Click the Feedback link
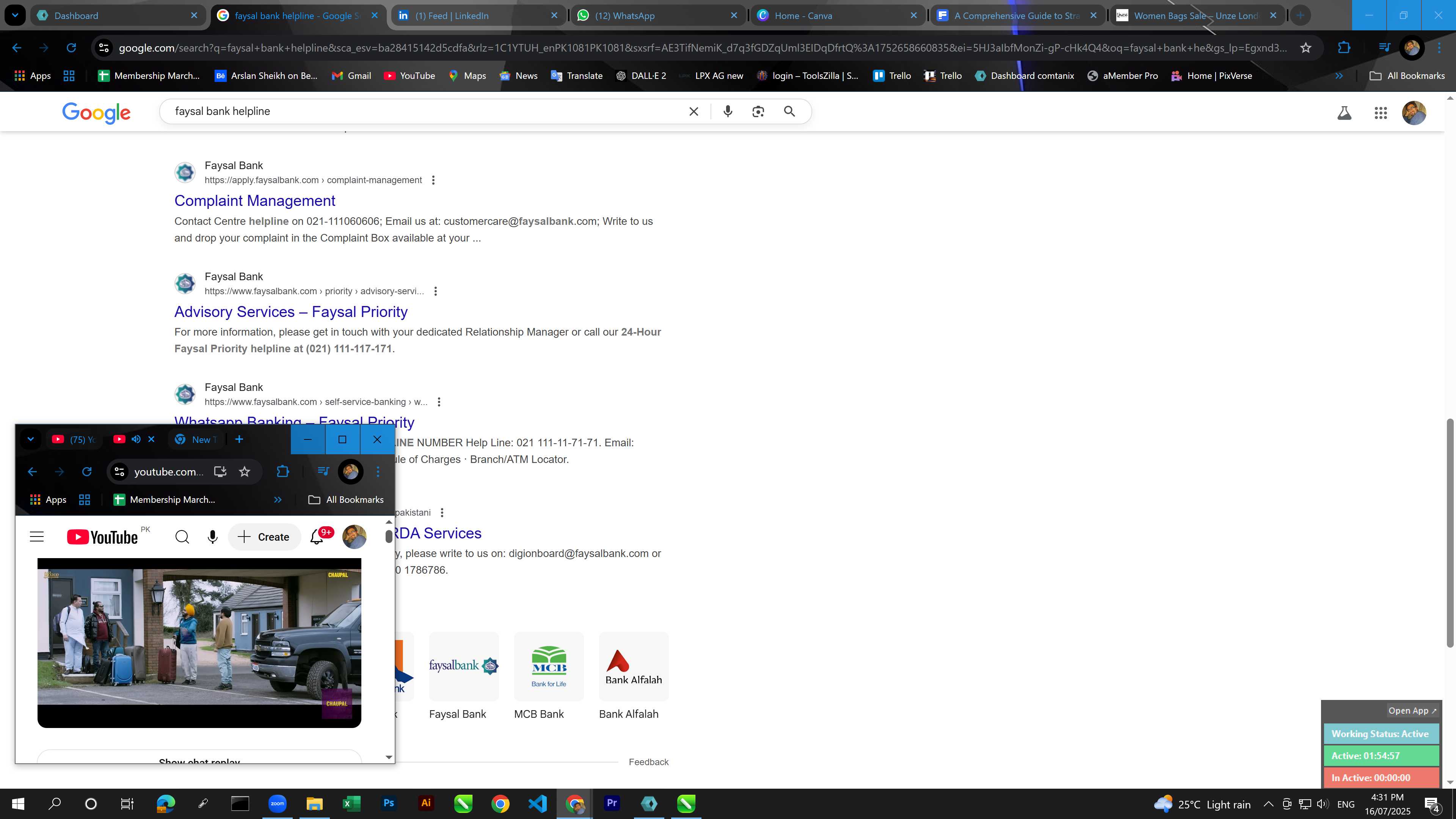The height and width of the screenshot is (819, 1456). click(x=648, y=762)
